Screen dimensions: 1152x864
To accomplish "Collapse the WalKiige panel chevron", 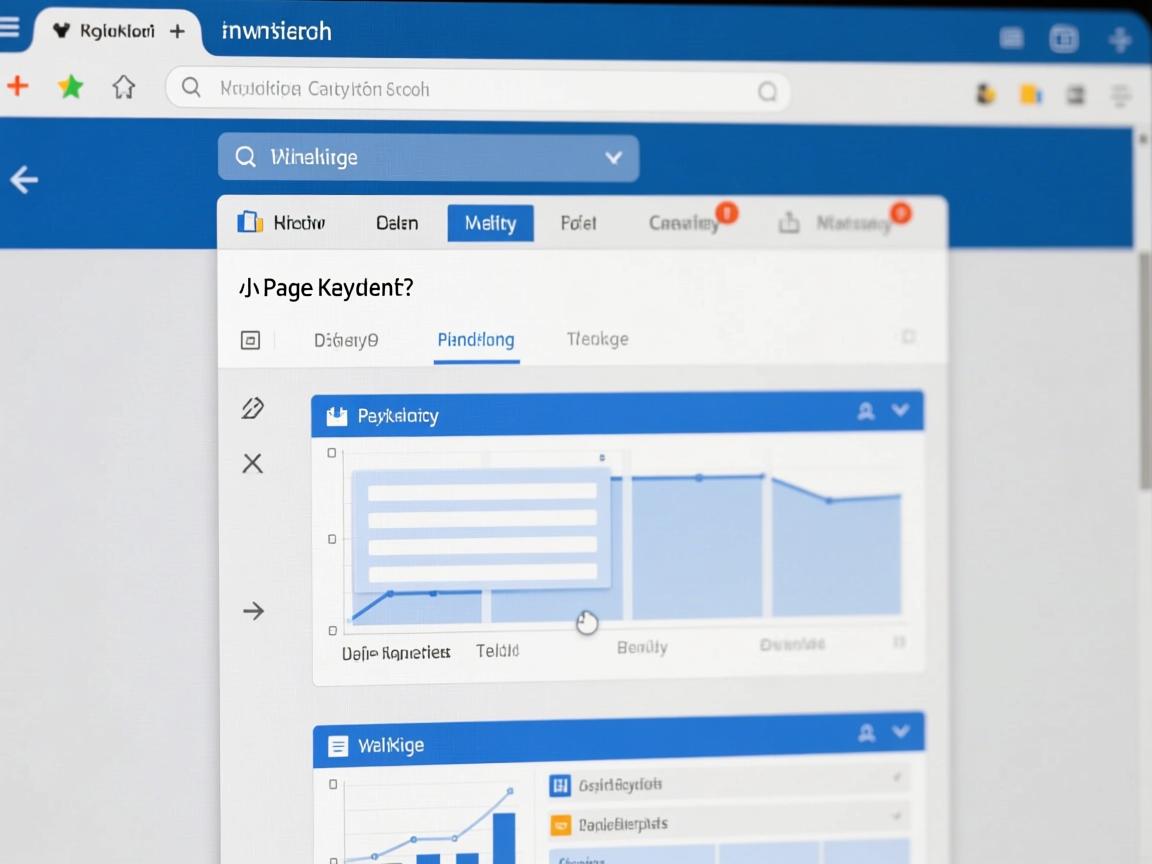I will click(x=901, y=733).
